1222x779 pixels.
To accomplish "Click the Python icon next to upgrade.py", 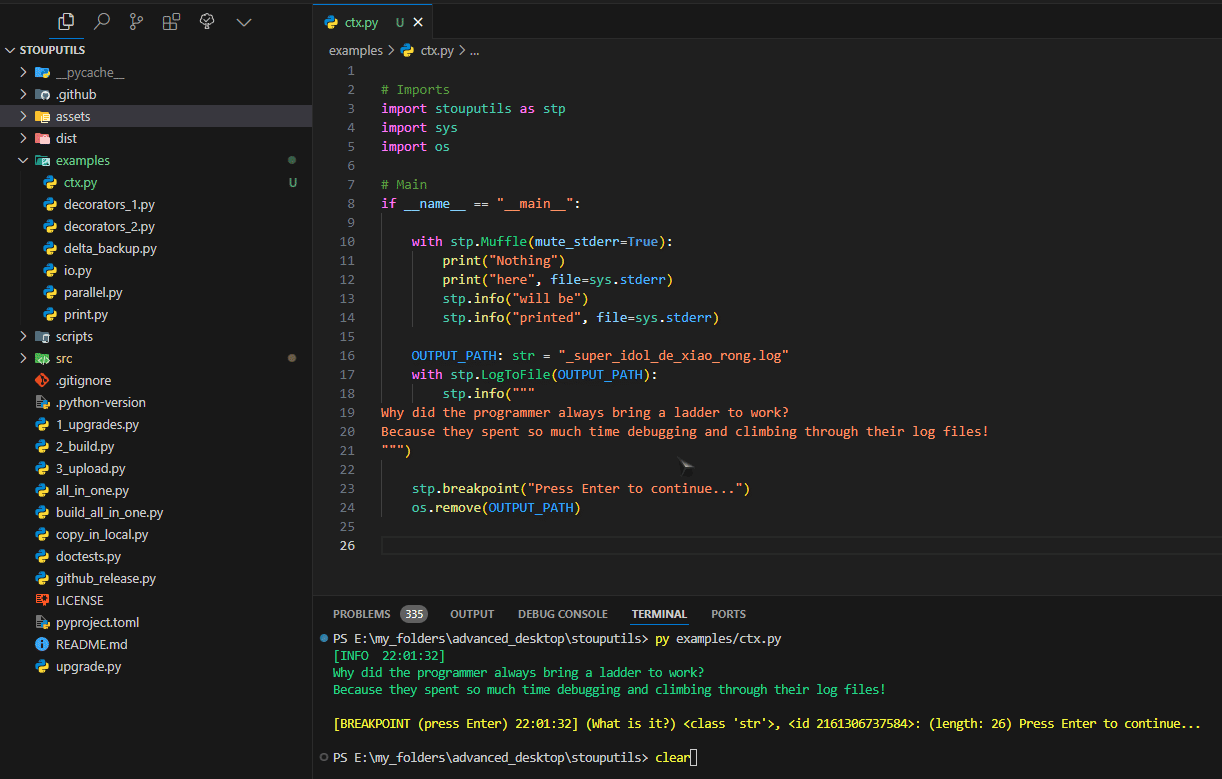I will pos(42,666).
